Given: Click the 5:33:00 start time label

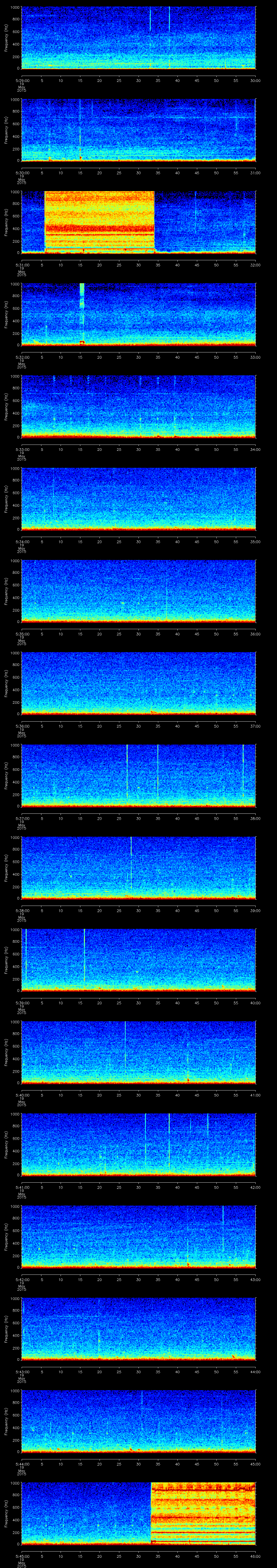Looking at the screenshot, I should point(22,449).
